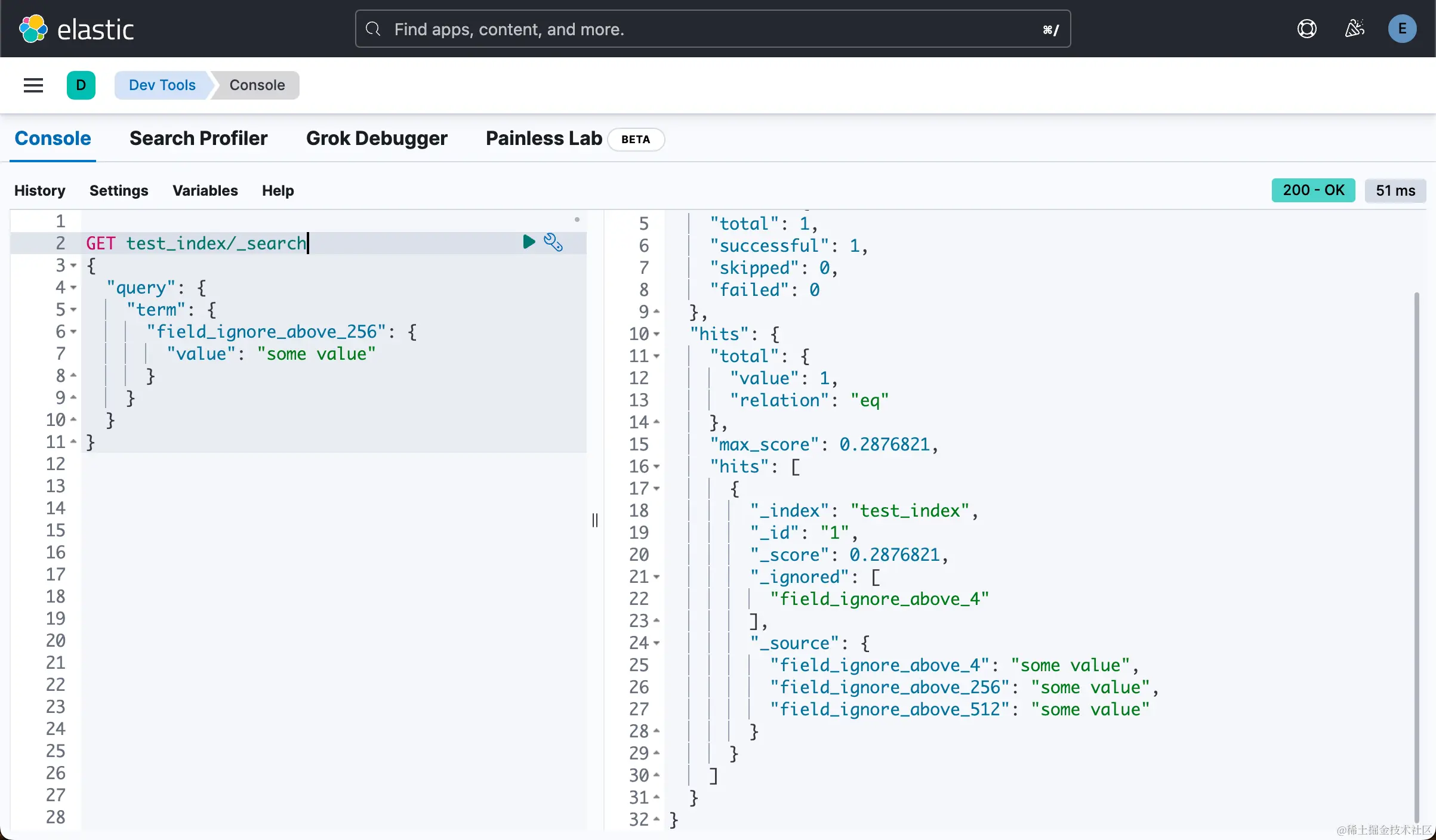The height and width of the screenshot is (840, 1436).
Task: Run the request with the green play icon
Action: [528, 242]
